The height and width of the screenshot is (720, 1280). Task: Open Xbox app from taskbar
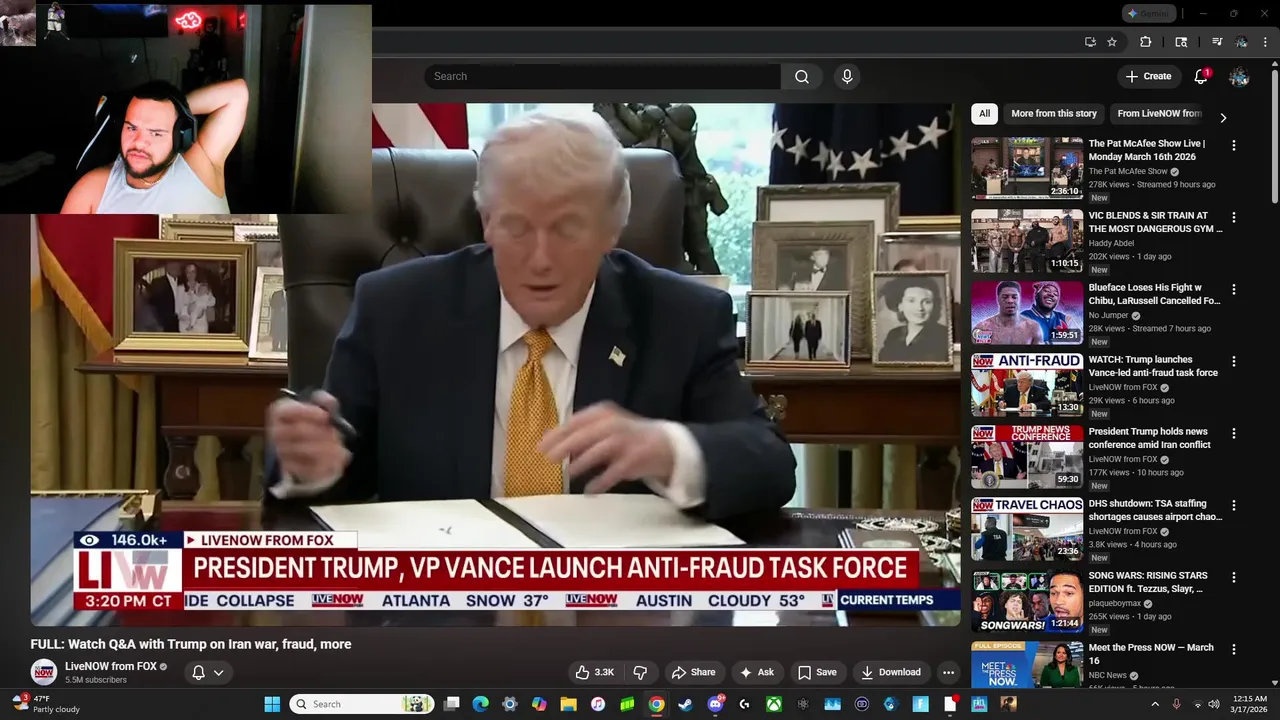pyautogui.click(x=773, y=704)
